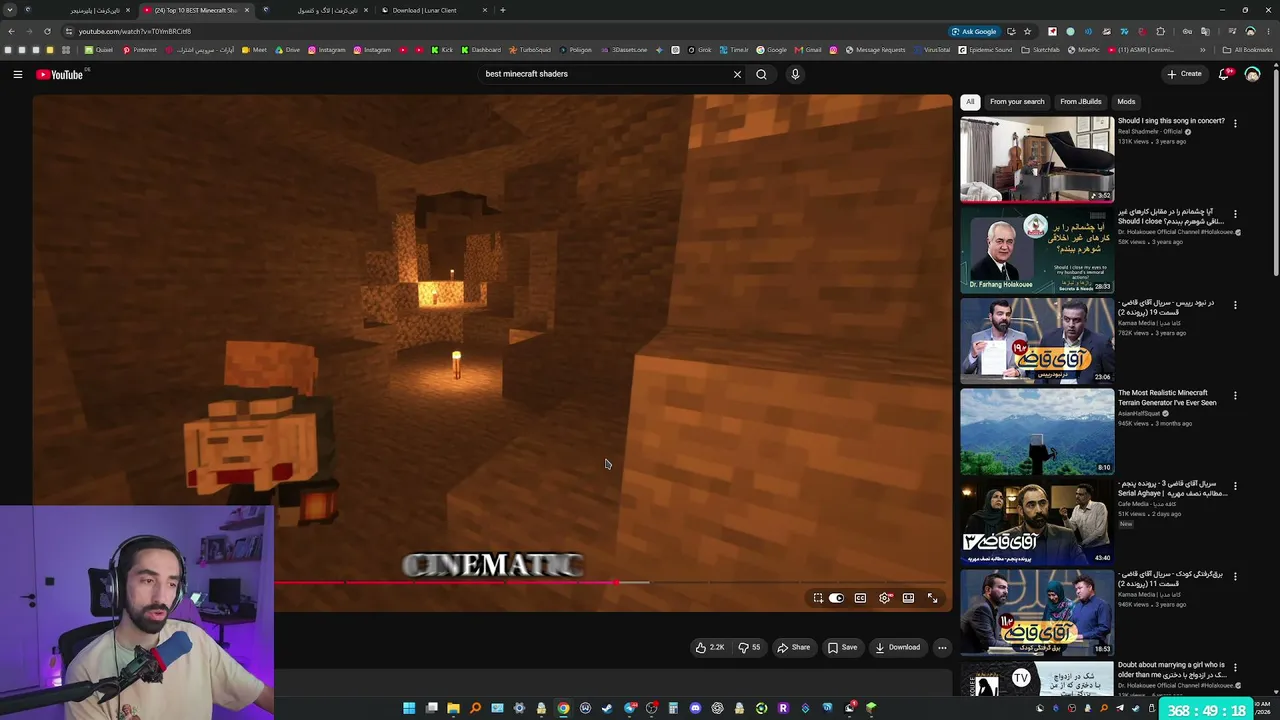The width and height of the screenshot is (1280, 720).
Task: Enter fullscreen on the video player
Action: [x=932, y=598]
